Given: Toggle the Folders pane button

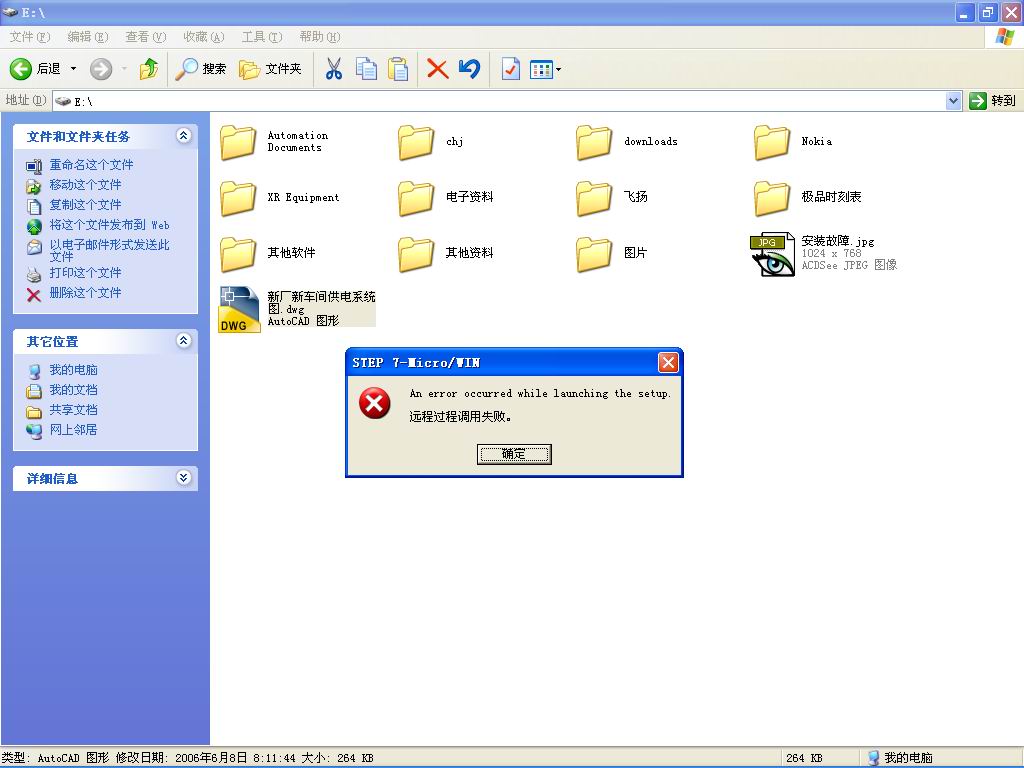Looking at the screenshot, I should 270,69.
